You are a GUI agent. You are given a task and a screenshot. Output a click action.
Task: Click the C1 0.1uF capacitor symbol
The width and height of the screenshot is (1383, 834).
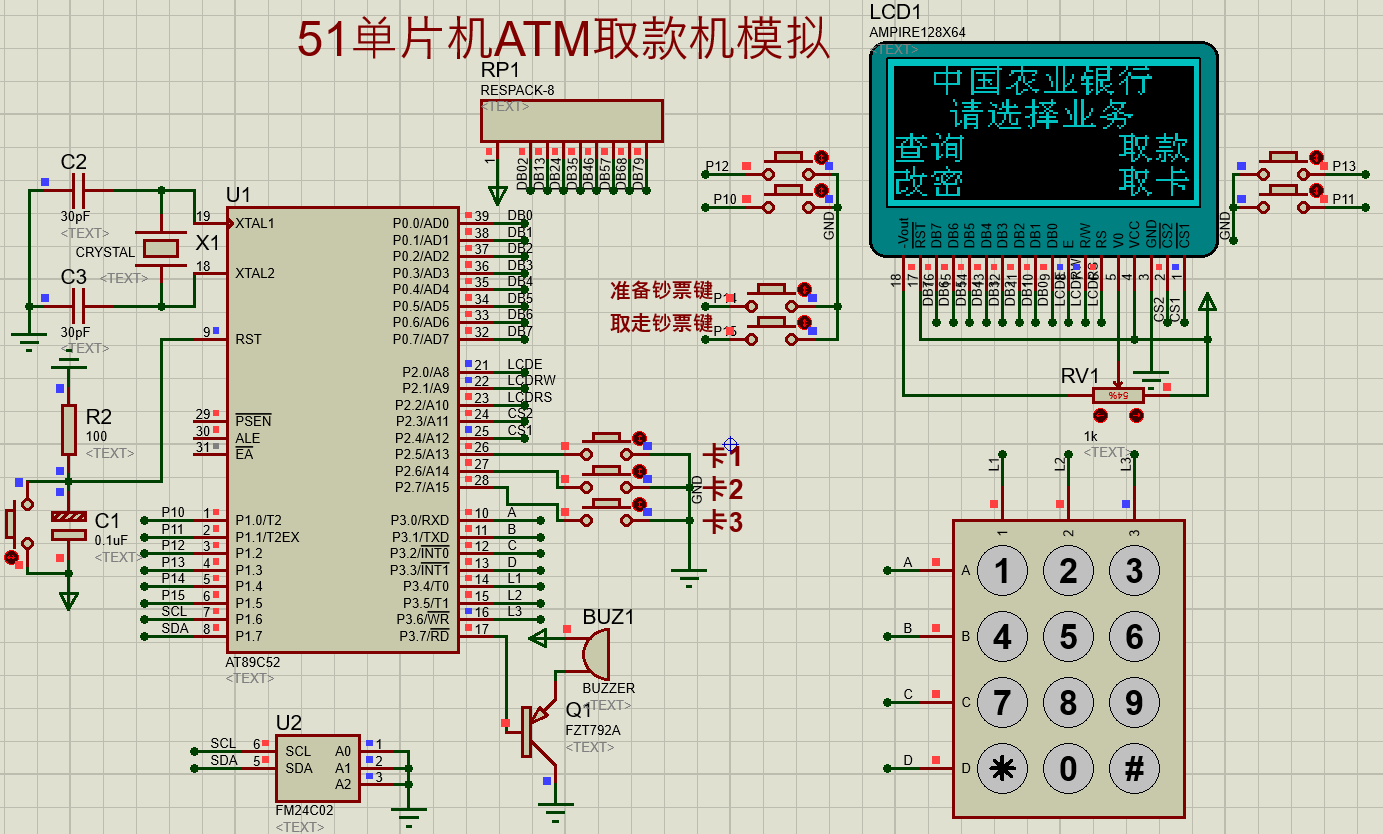(x=68, y=525)
